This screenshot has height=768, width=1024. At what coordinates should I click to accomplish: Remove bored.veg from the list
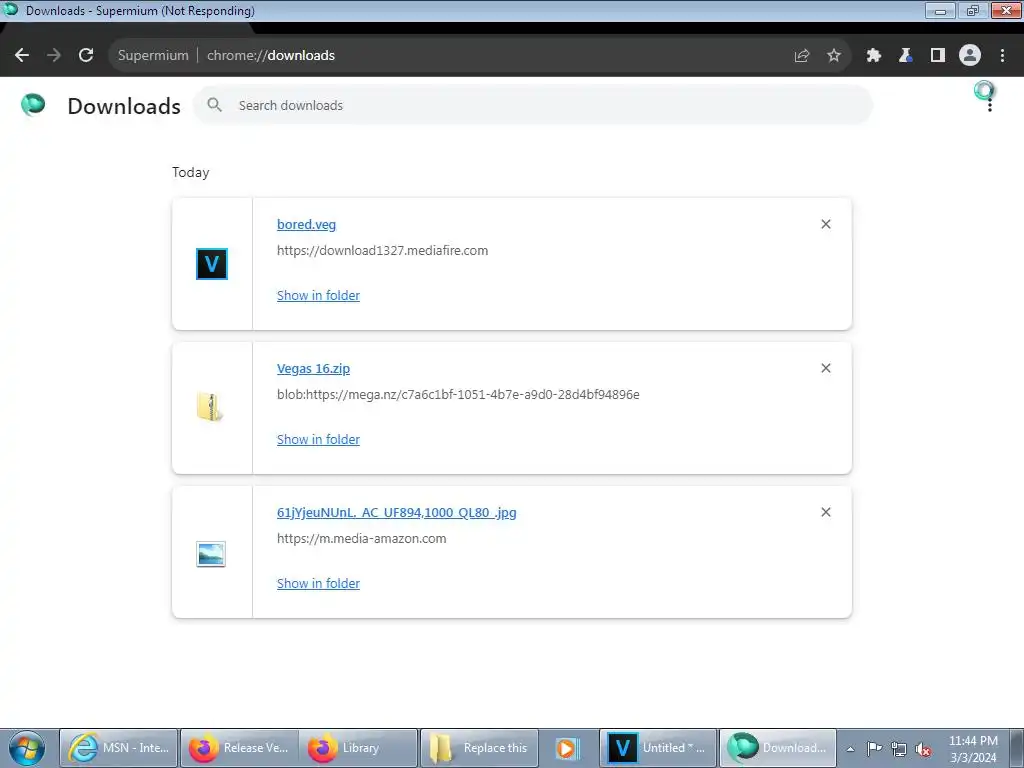[826, 224]
